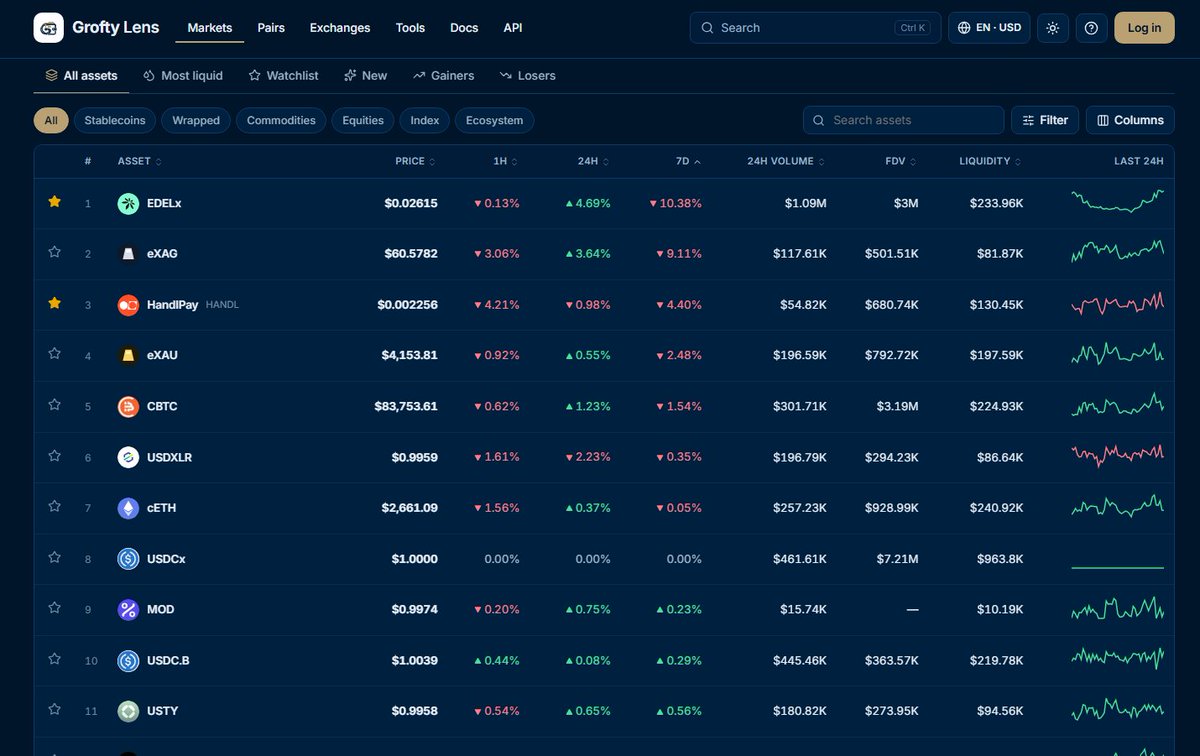Click the CBTC bitcoin icon

pos(128,406)
